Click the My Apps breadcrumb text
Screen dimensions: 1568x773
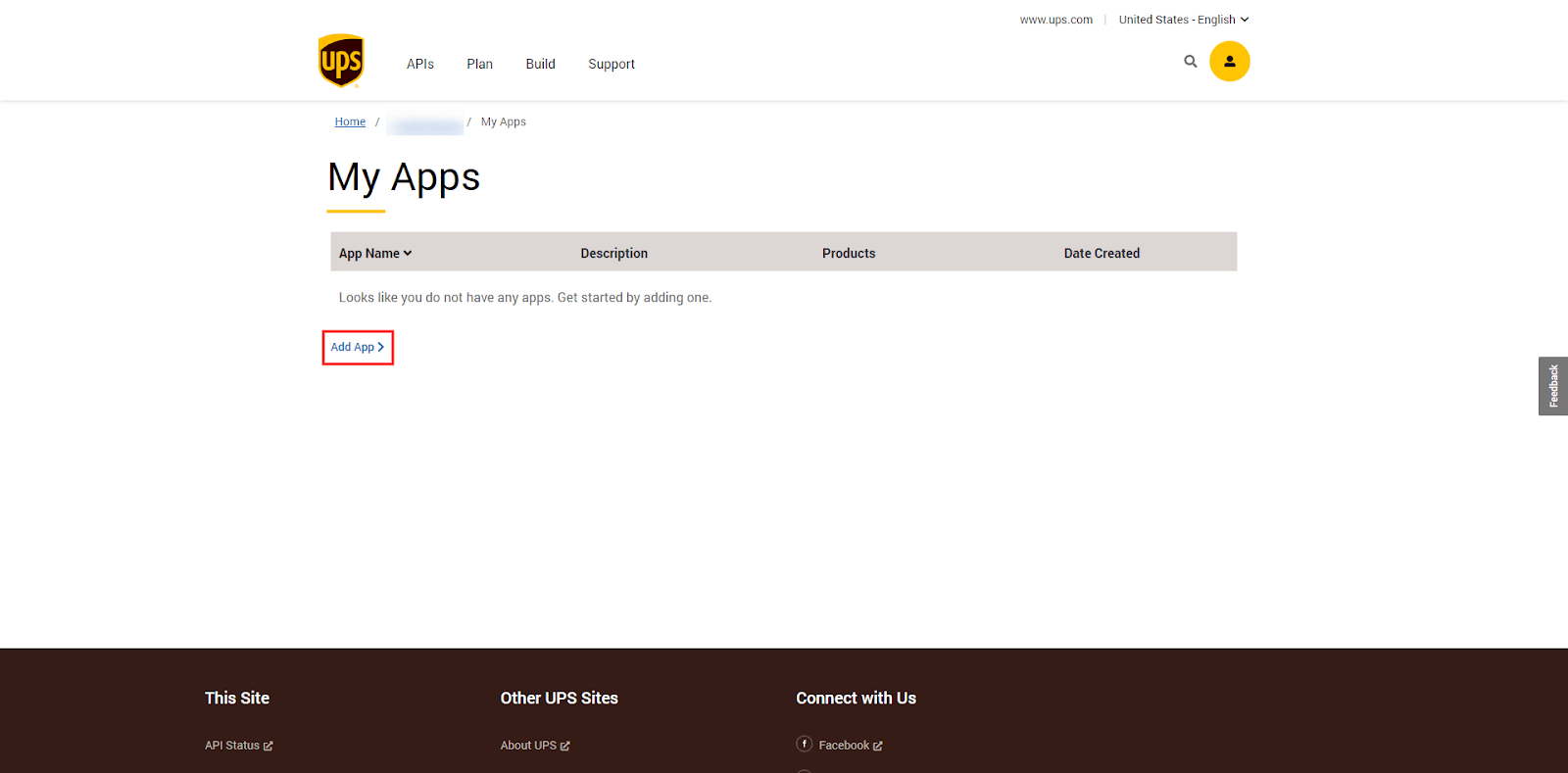pyautogui.click(x=504, y=121)
